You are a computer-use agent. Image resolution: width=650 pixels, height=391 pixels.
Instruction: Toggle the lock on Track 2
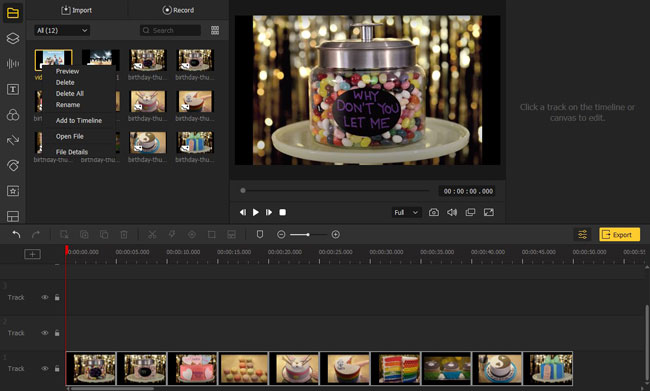point(57,333)
